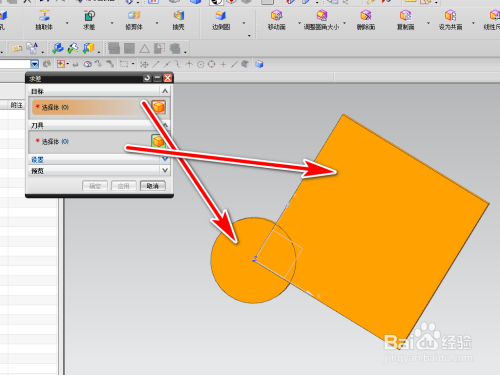Viewport: 500px width, 375px height.
Task: Open the dropdown arrow next to 抽取体
Action: (67, 23)
